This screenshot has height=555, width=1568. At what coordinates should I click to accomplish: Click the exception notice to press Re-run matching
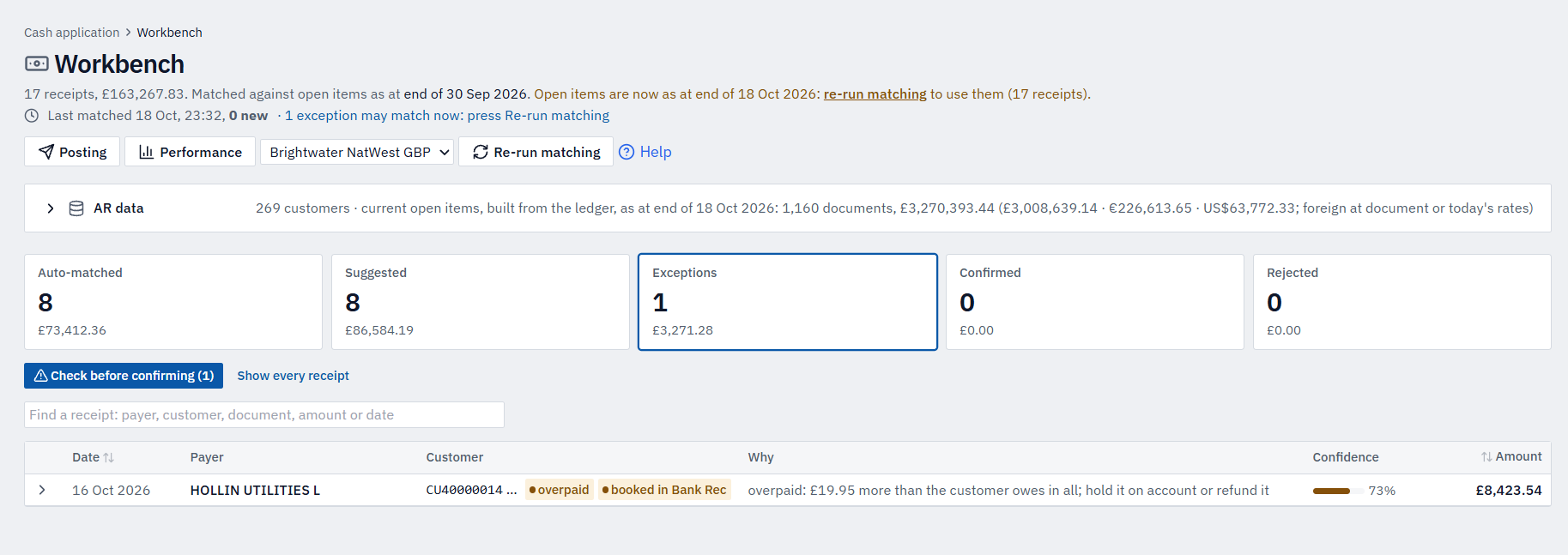(x=447, y=116)
